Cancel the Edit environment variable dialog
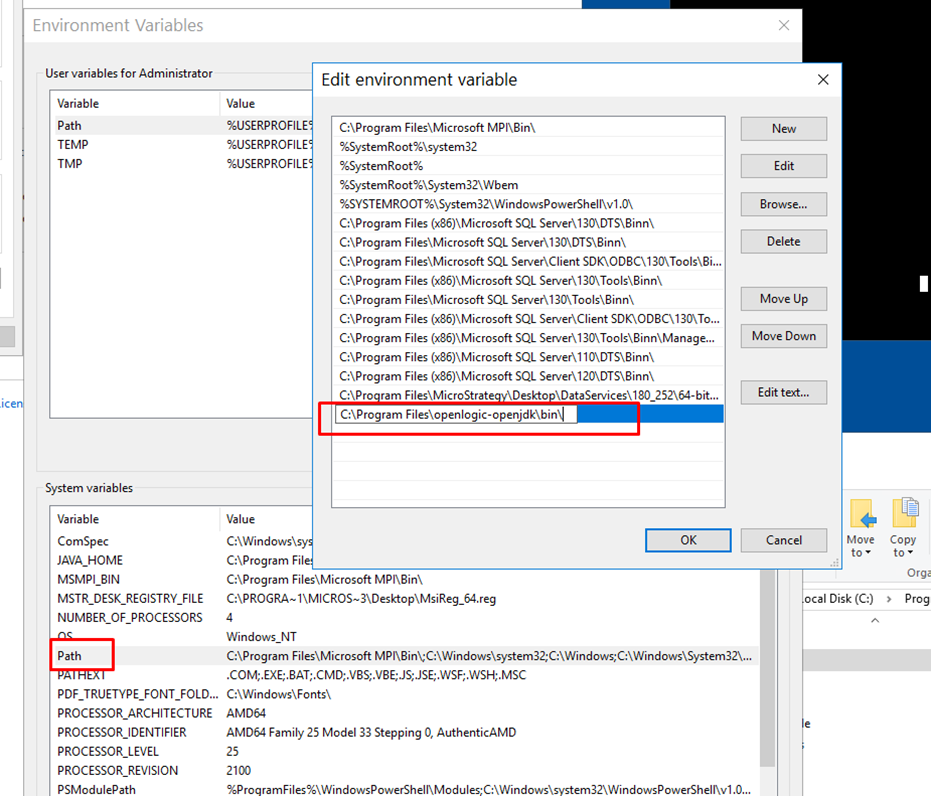The height and width of the screenshot is (796, 931). (784, 540)
